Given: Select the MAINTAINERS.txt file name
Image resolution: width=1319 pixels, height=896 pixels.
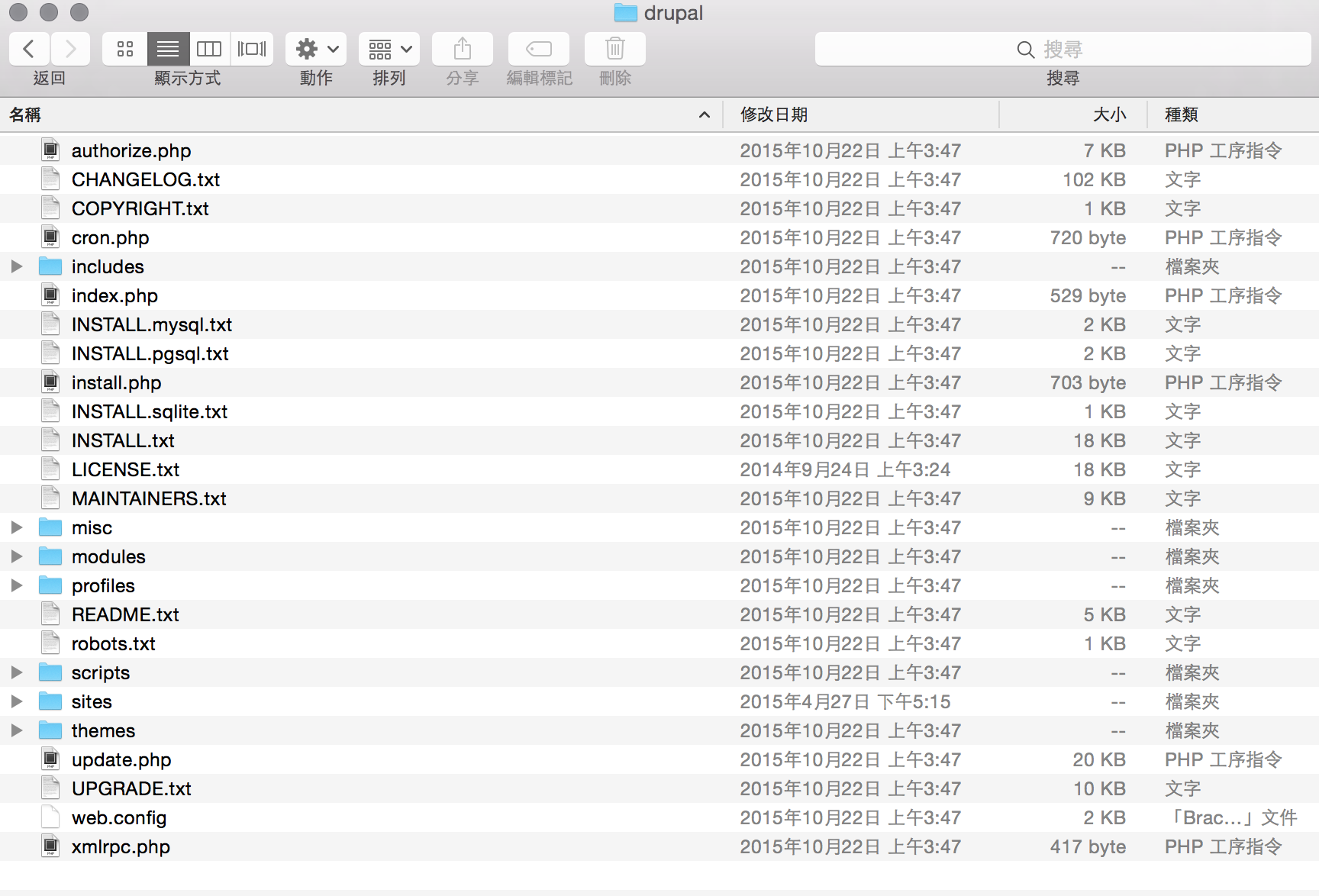Looking at the screenshot, I should [x=149, y=498].
